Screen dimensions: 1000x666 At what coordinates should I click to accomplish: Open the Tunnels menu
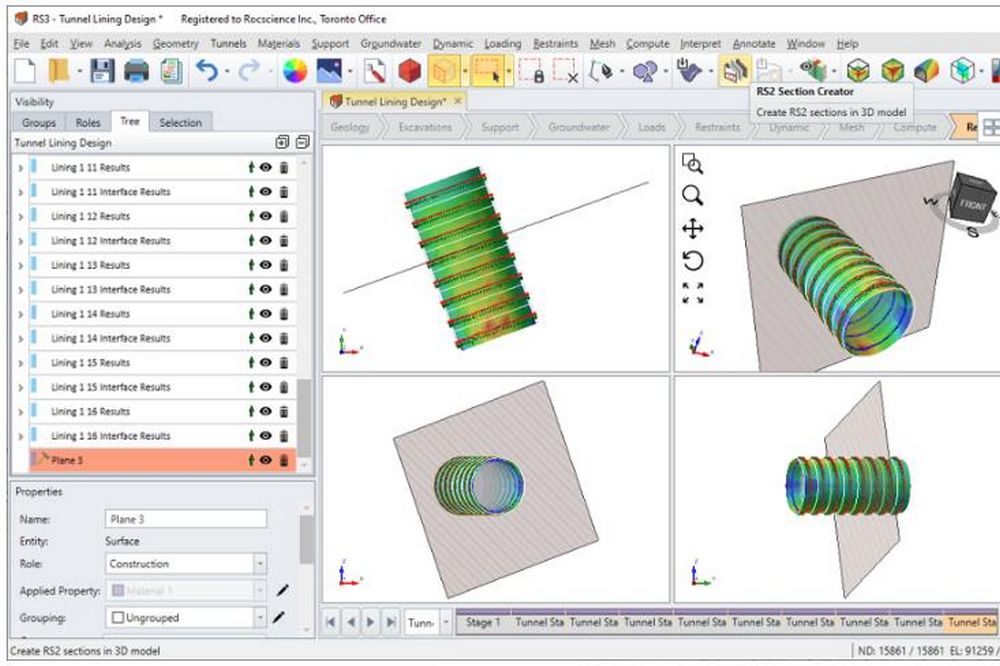(228, 44)
